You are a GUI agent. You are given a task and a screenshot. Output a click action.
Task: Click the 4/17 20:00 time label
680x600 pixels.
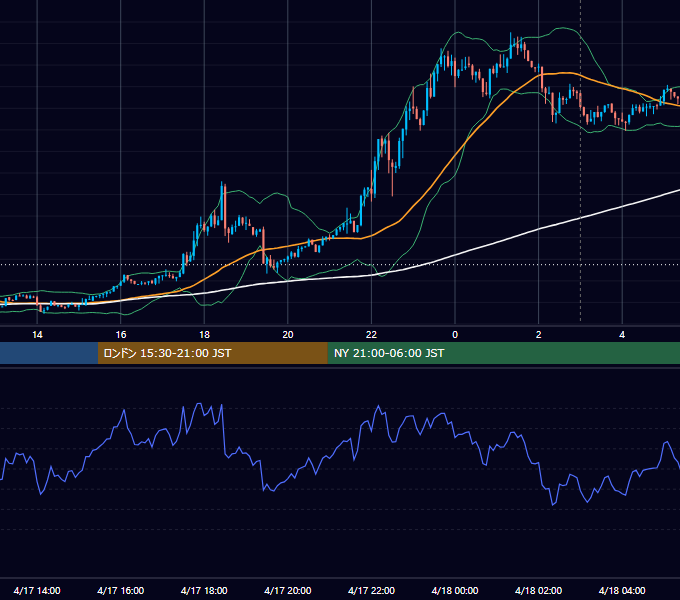[x=288, y=590]
